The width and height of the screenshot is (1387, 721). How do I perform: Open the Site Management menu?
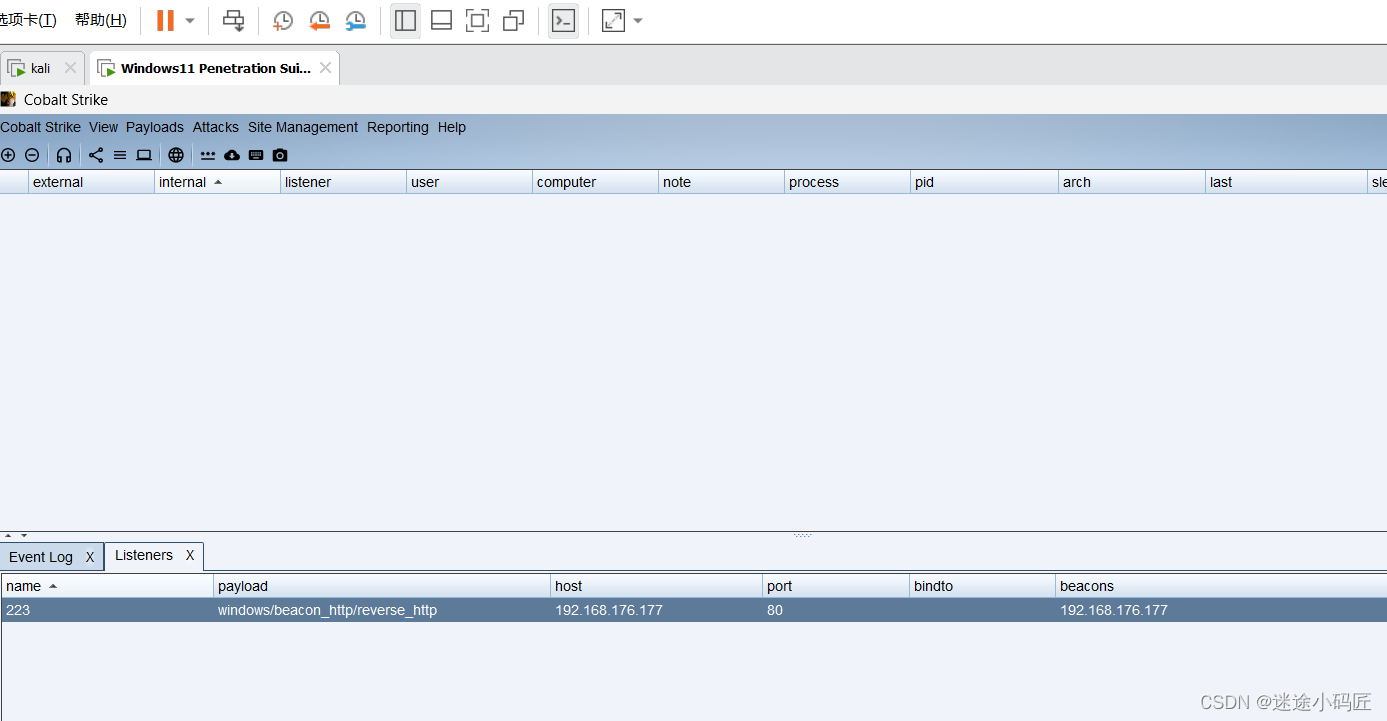click(x=303, y=127)
